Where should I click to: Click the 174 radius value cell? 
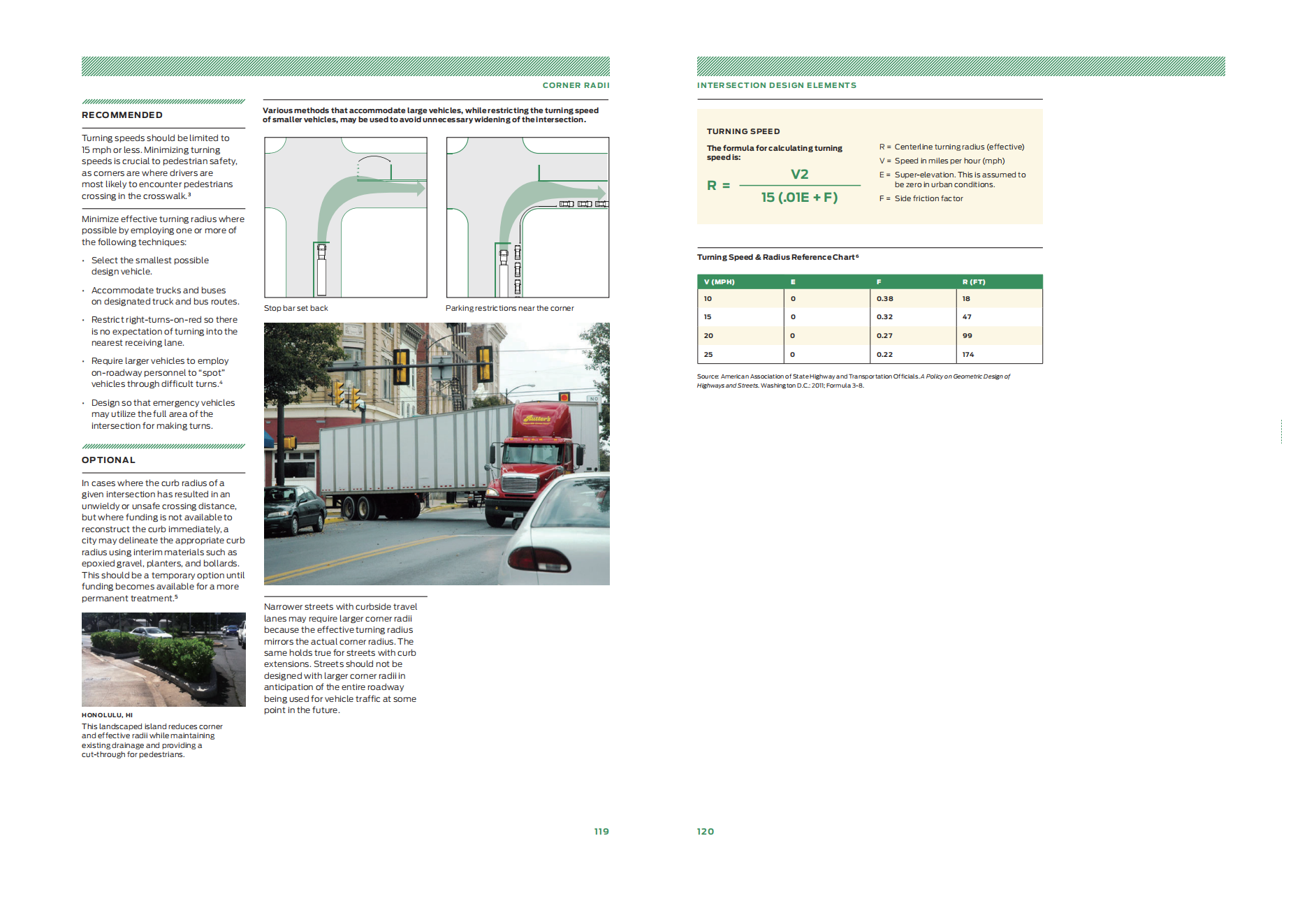968,355
